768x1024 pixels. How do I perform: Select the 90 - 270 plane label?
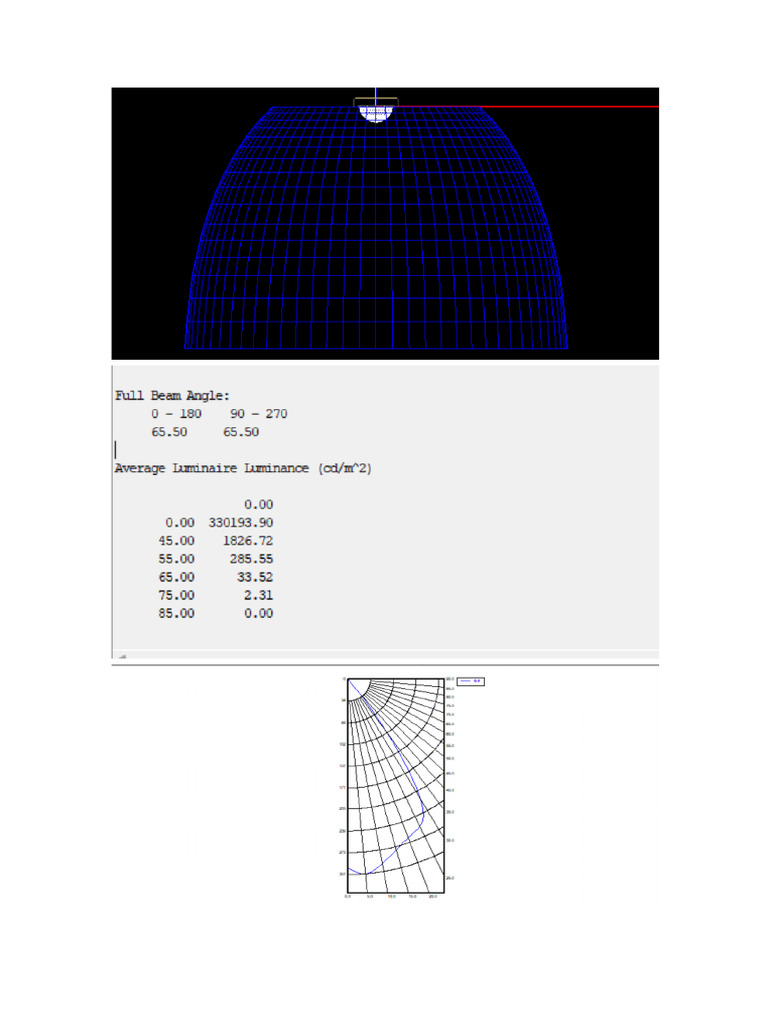click(259, 413)
